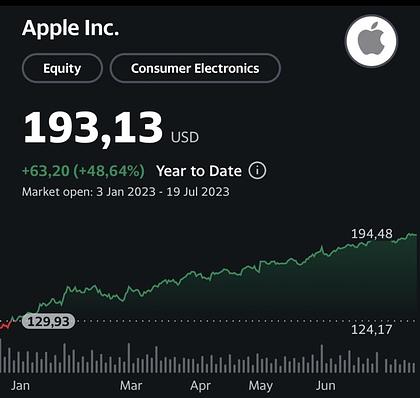Click the red segment of the price line
Screen dimensions: 420x398
[6, 325]
